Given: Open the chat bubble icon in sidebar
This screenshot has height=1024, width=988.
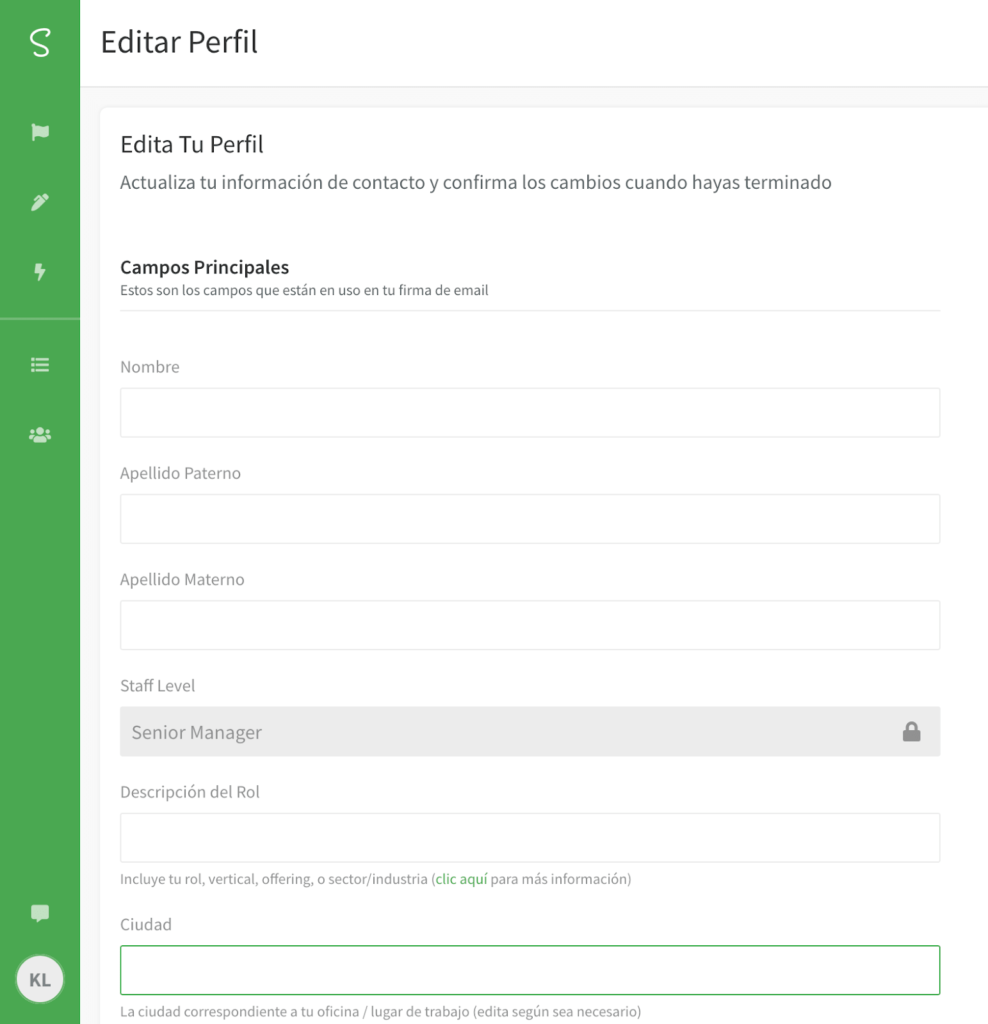Looking at the screenshot, I should [x=40, y=913].
